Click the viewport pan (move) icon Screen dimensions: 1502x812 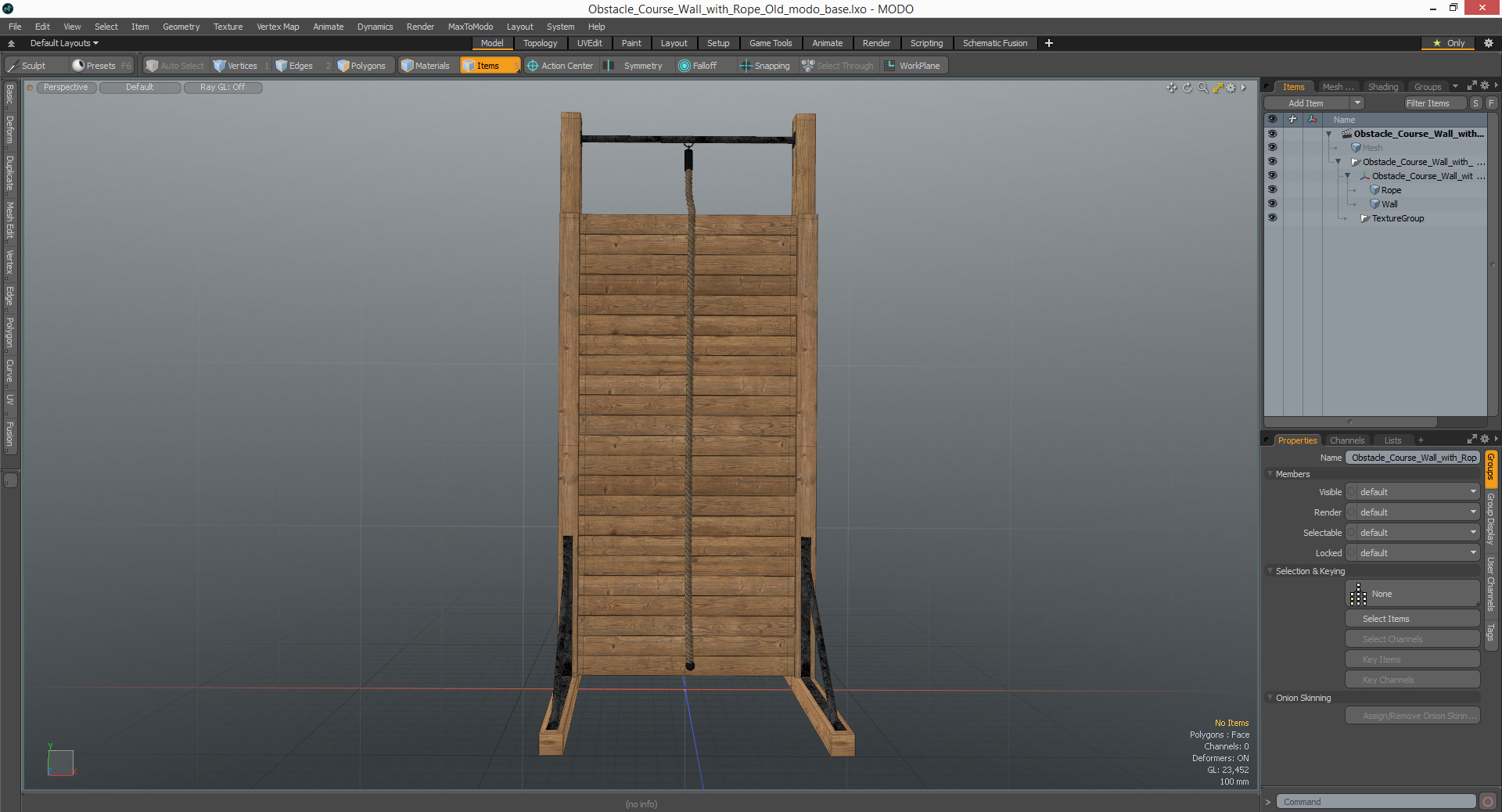point(1171,88)
